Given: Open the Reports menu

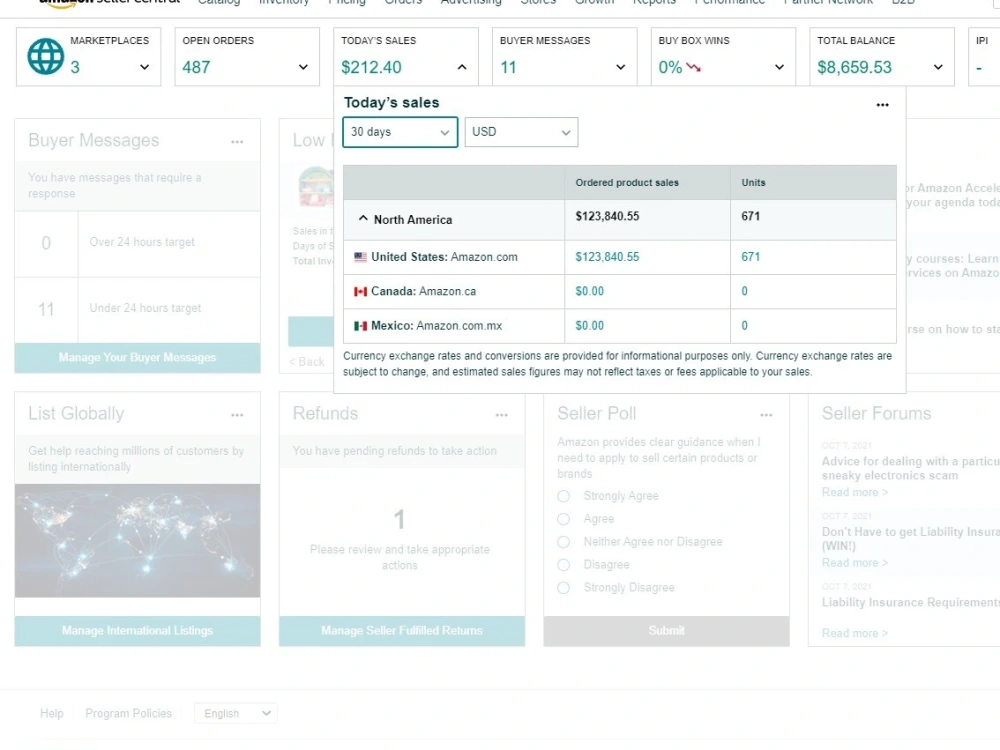Looking at the screenshot, I should click(x=654, y=2).
